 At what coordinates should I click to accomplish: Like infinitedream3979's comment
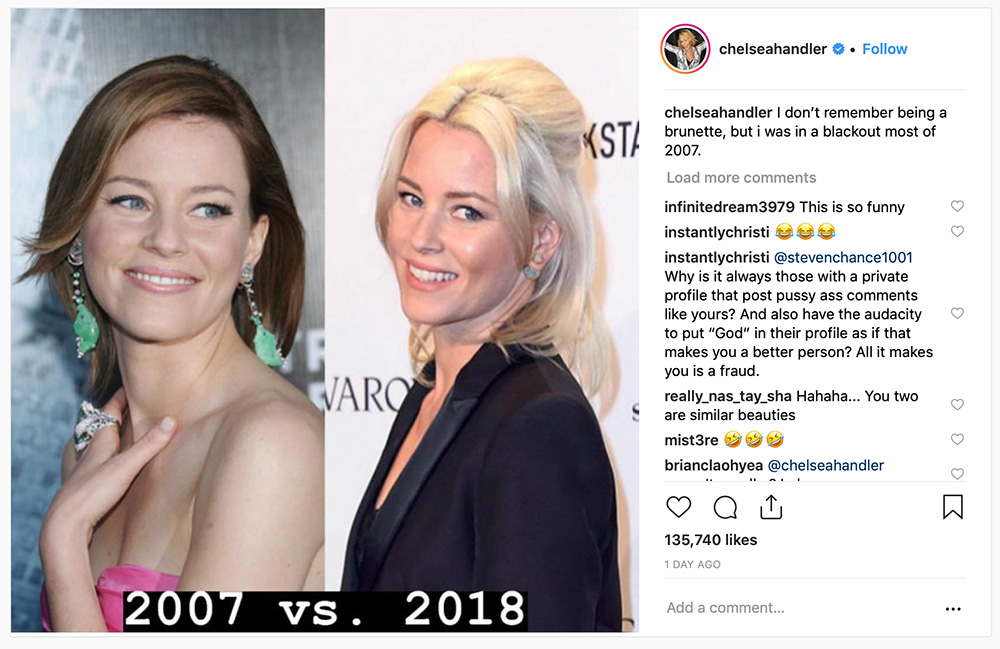(957, 206)
